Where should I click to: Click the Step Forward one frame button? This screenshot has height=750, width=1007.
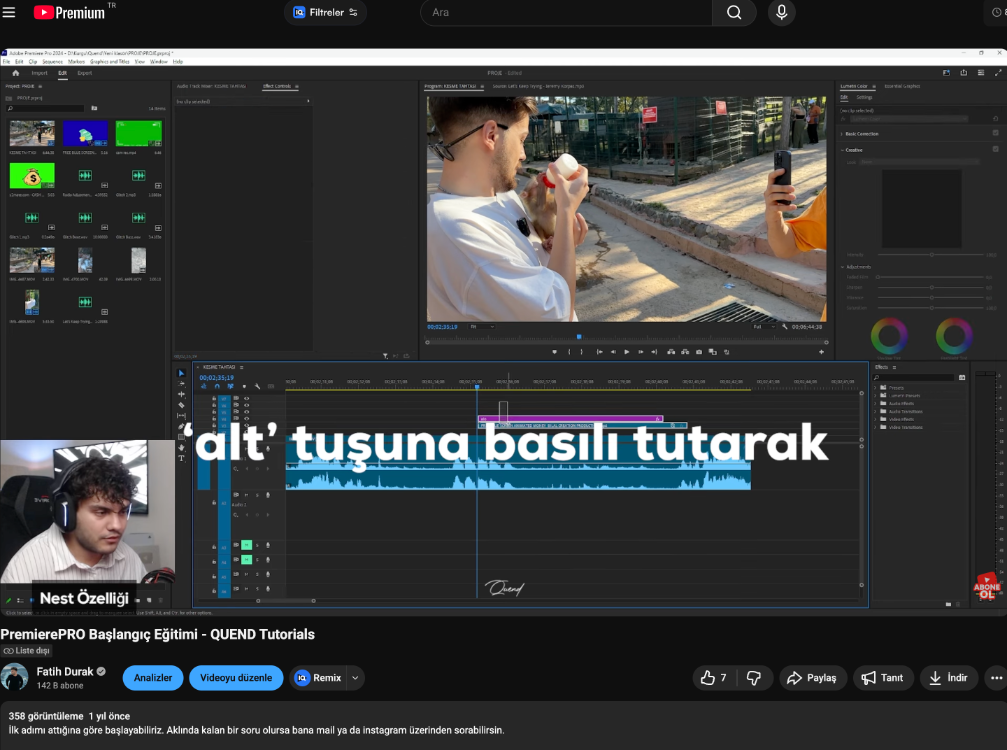[640, 352]
